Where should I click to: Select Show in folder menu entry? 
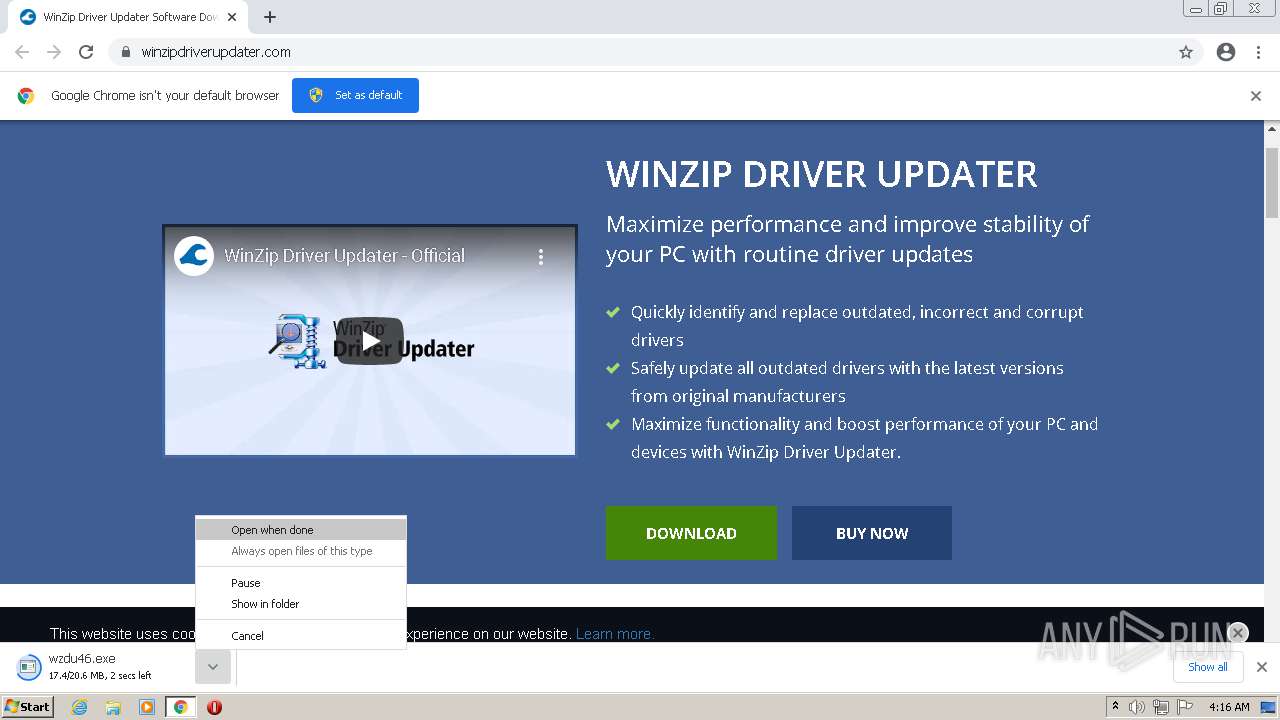pyautogui.click(x=301, y=604)
